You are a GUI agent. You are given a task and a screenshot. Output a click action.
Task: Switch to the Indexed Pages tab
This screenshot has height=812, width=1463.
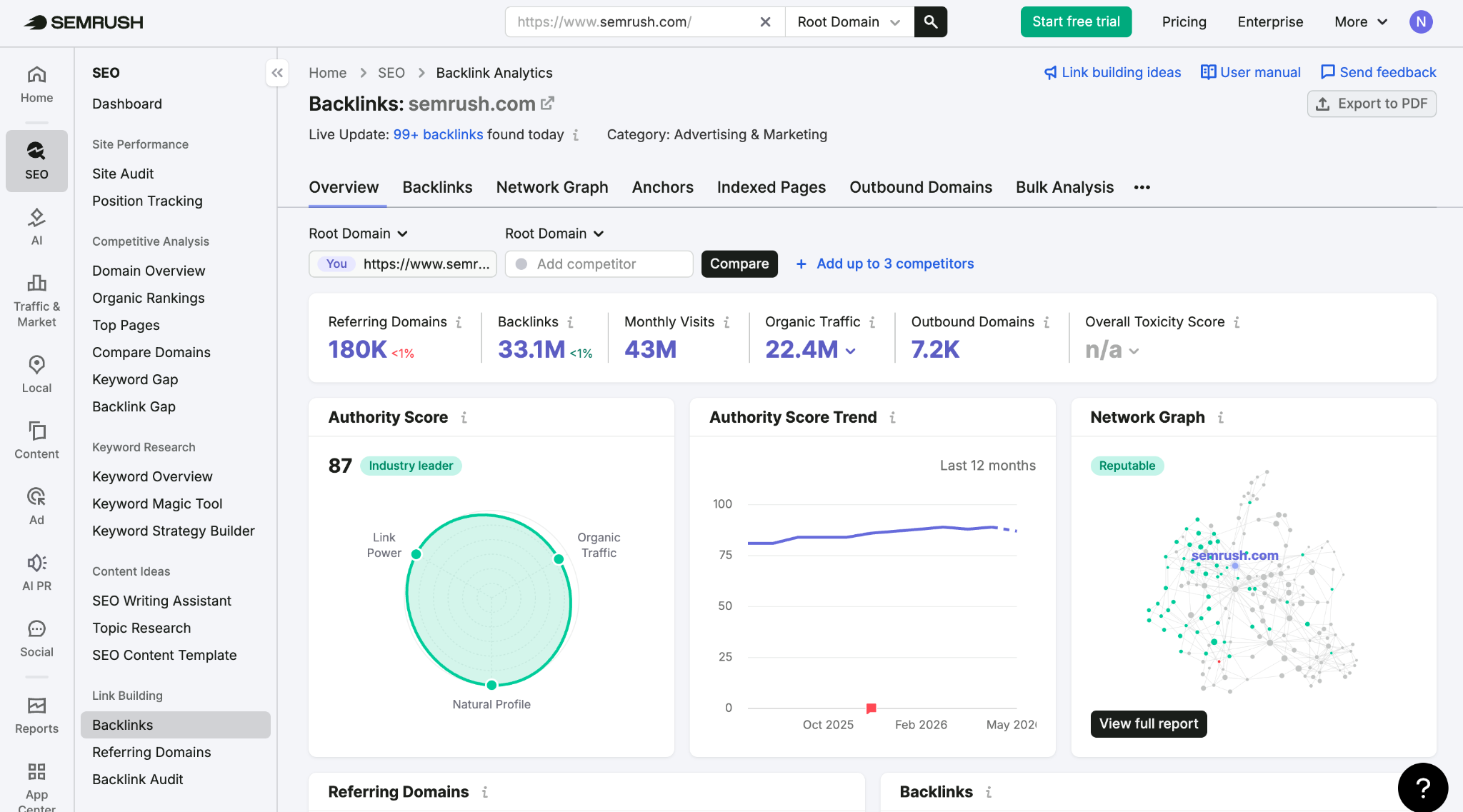click(x=772, y=187)
